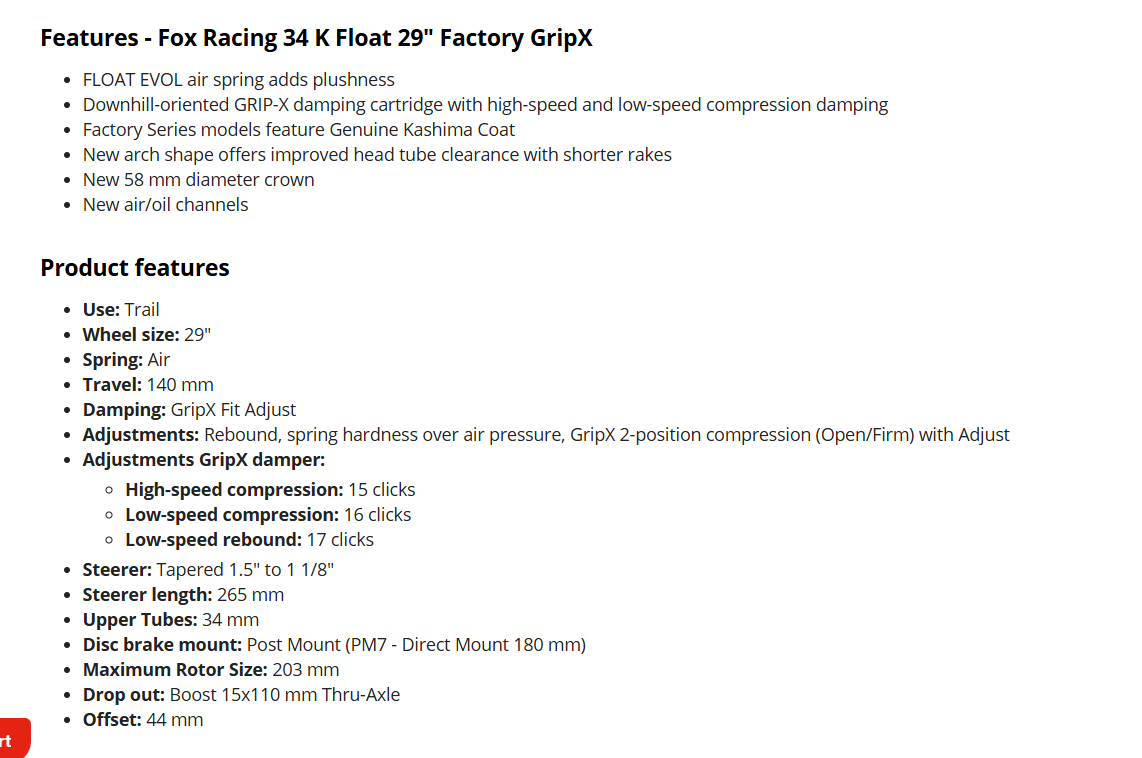Click the Features Fox Racing 34 heading
Image resolution: width=1142 pixels, height=758 pixels.
pyautogui.click(x=316, y=38)
